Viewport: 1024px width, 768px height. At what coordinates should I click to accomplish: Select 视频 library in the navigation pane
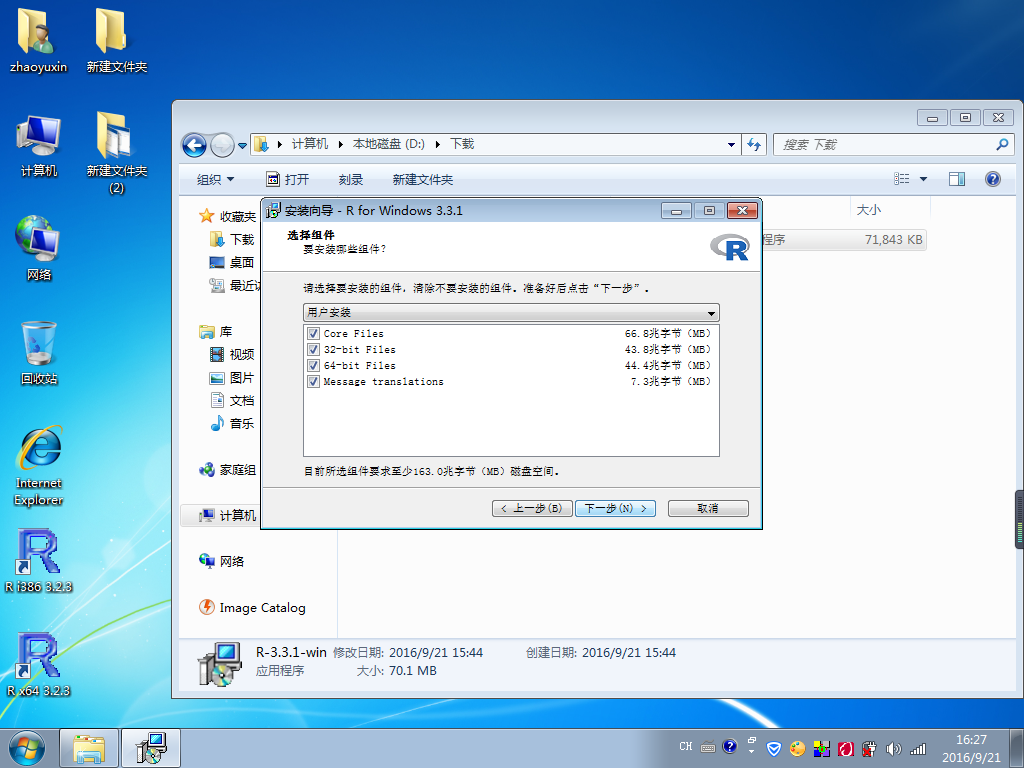point(232,355)
